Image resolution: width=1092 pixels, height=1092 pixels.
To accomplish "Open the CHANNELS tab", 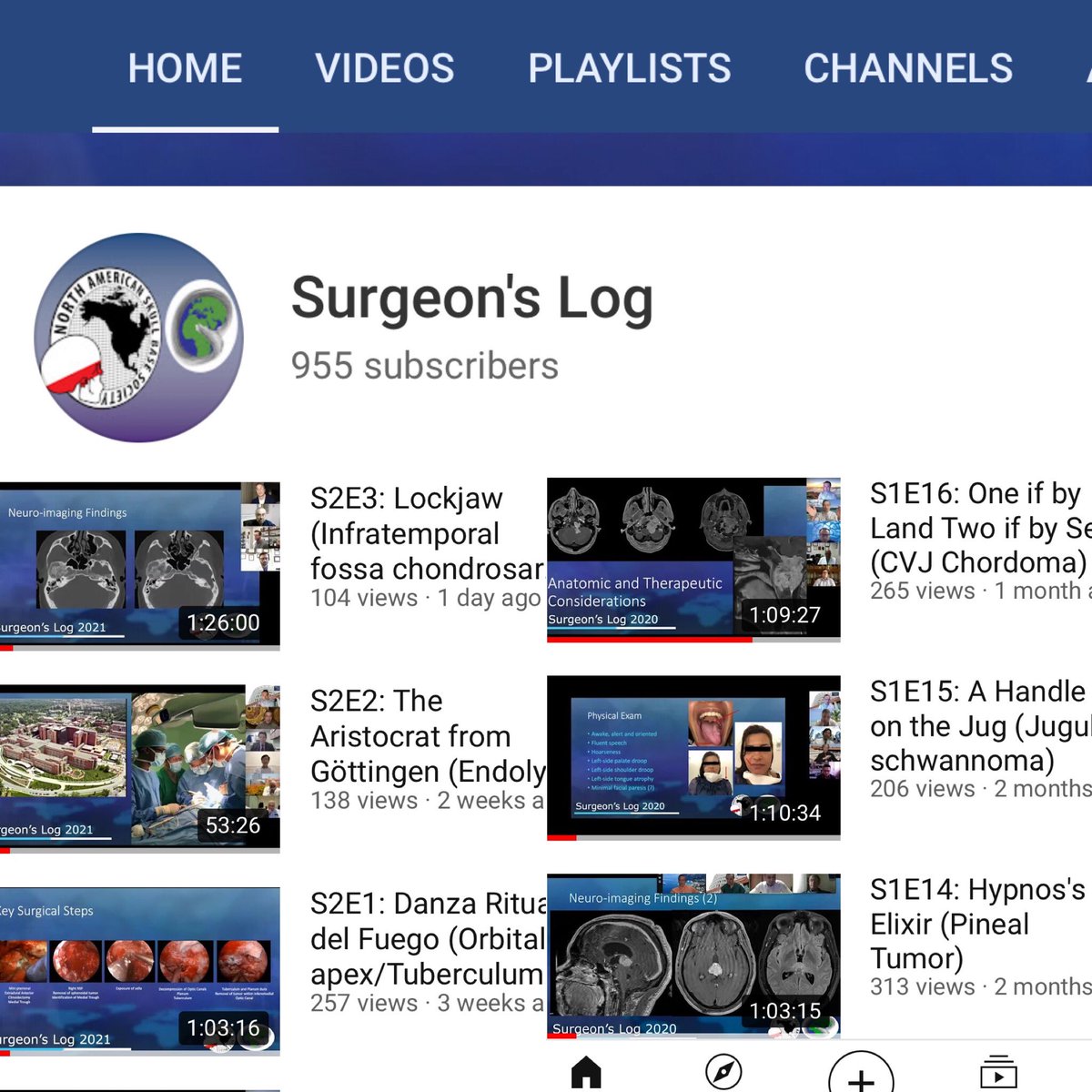I will click(908, 68).
